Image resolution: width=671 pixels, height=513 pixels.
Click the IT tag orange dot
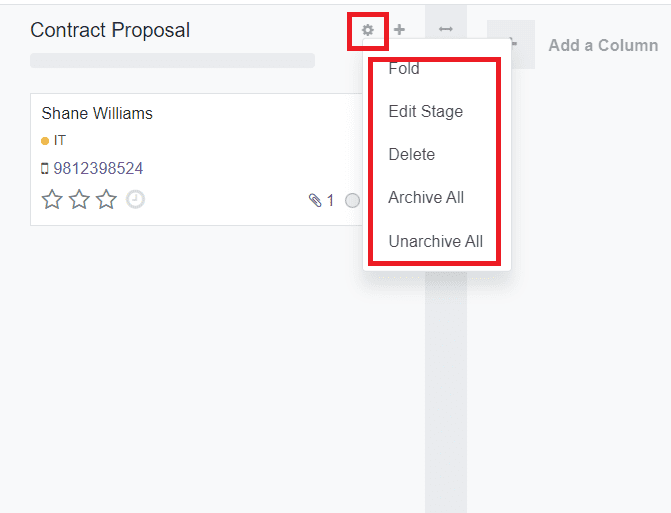pos(45,141)
